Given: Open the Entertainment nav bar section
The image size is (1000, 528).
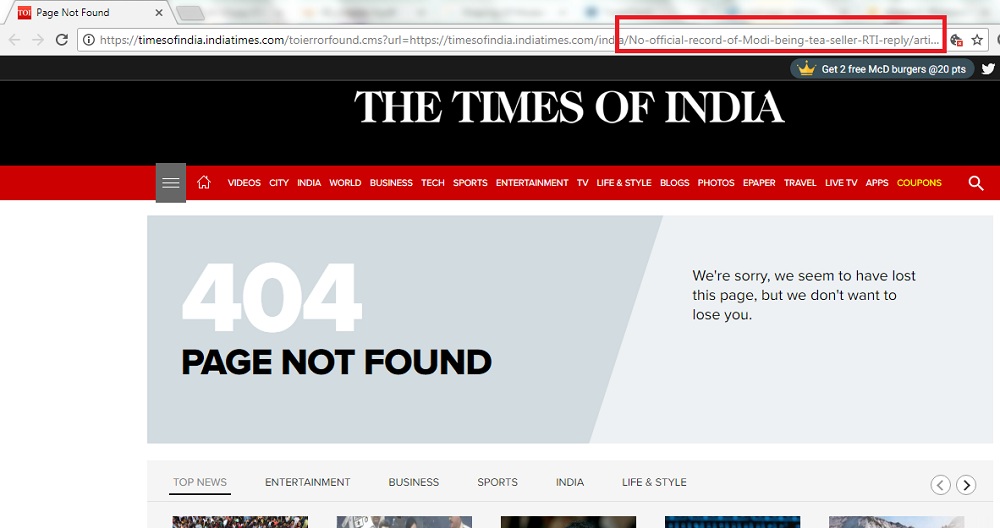Looking at the screenshot, I should tap(532, 182).
